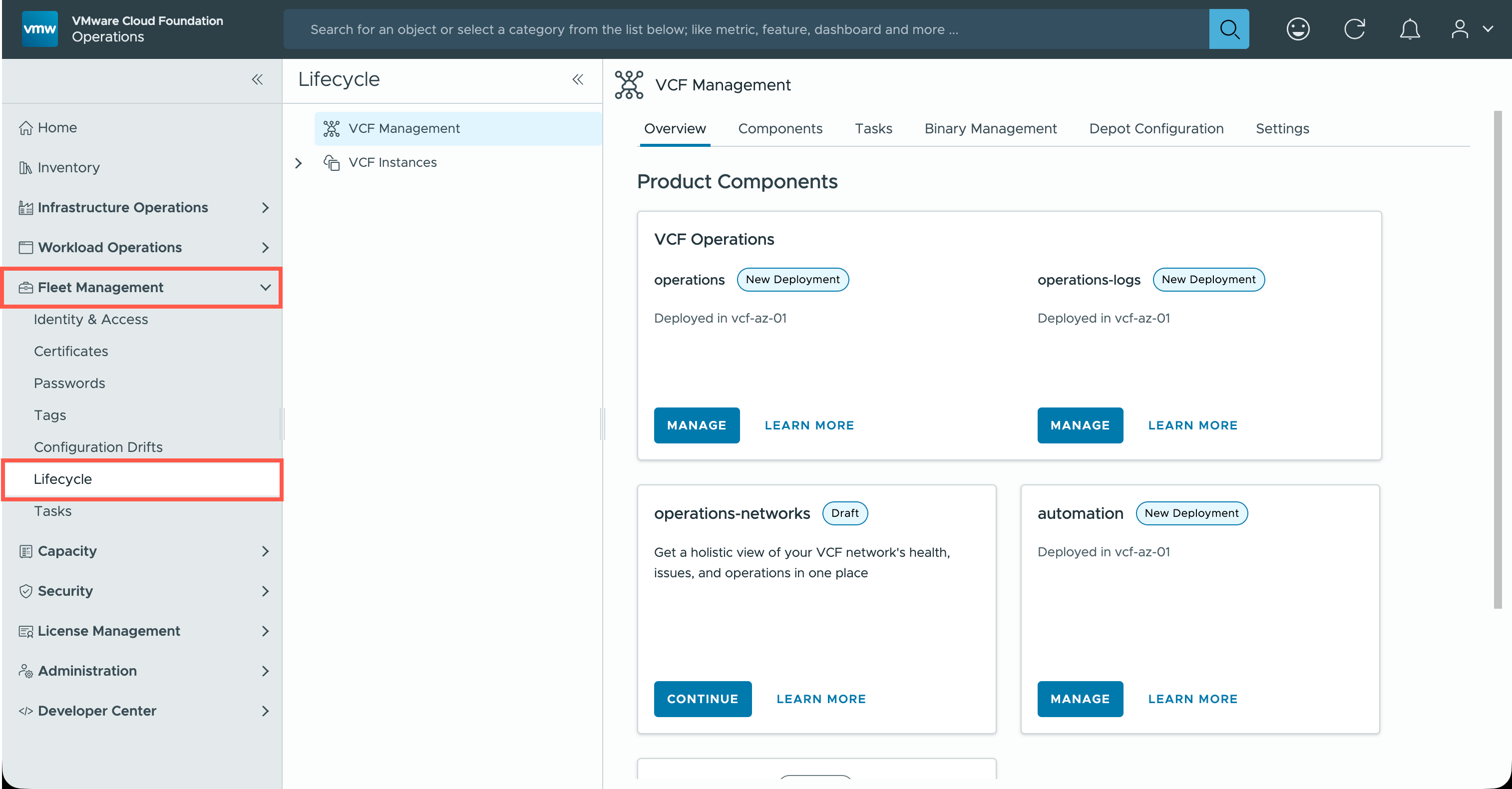Switch to the Binary Management tab
This screenshot has width=1512, height=789.
pyautogui.click(x=990, y=128)
